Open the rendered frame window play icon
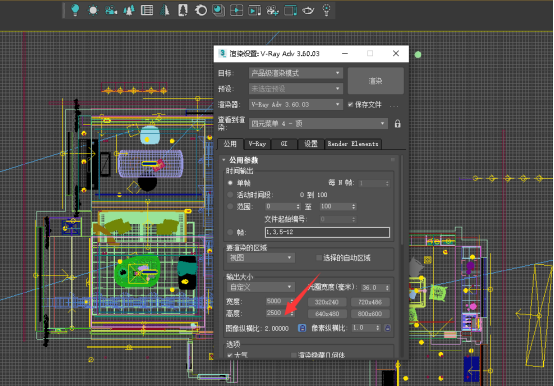The height and width of the screenshot is (386, 554). tap(254, 10)
